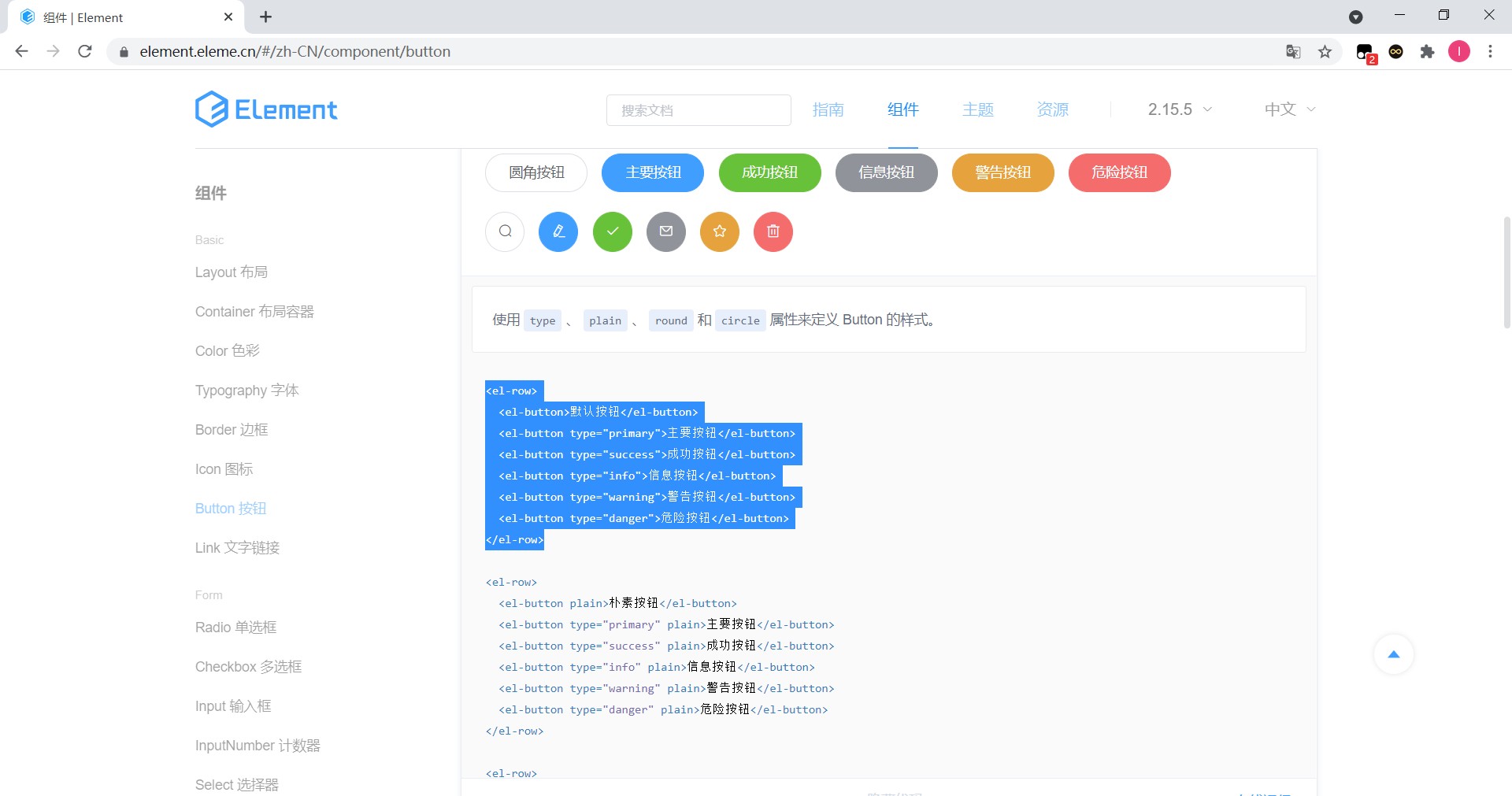The width and height of the screenshot is (1512, 796).
Task: Focus the 搜索文档 search field
Action: coord(699,110)
